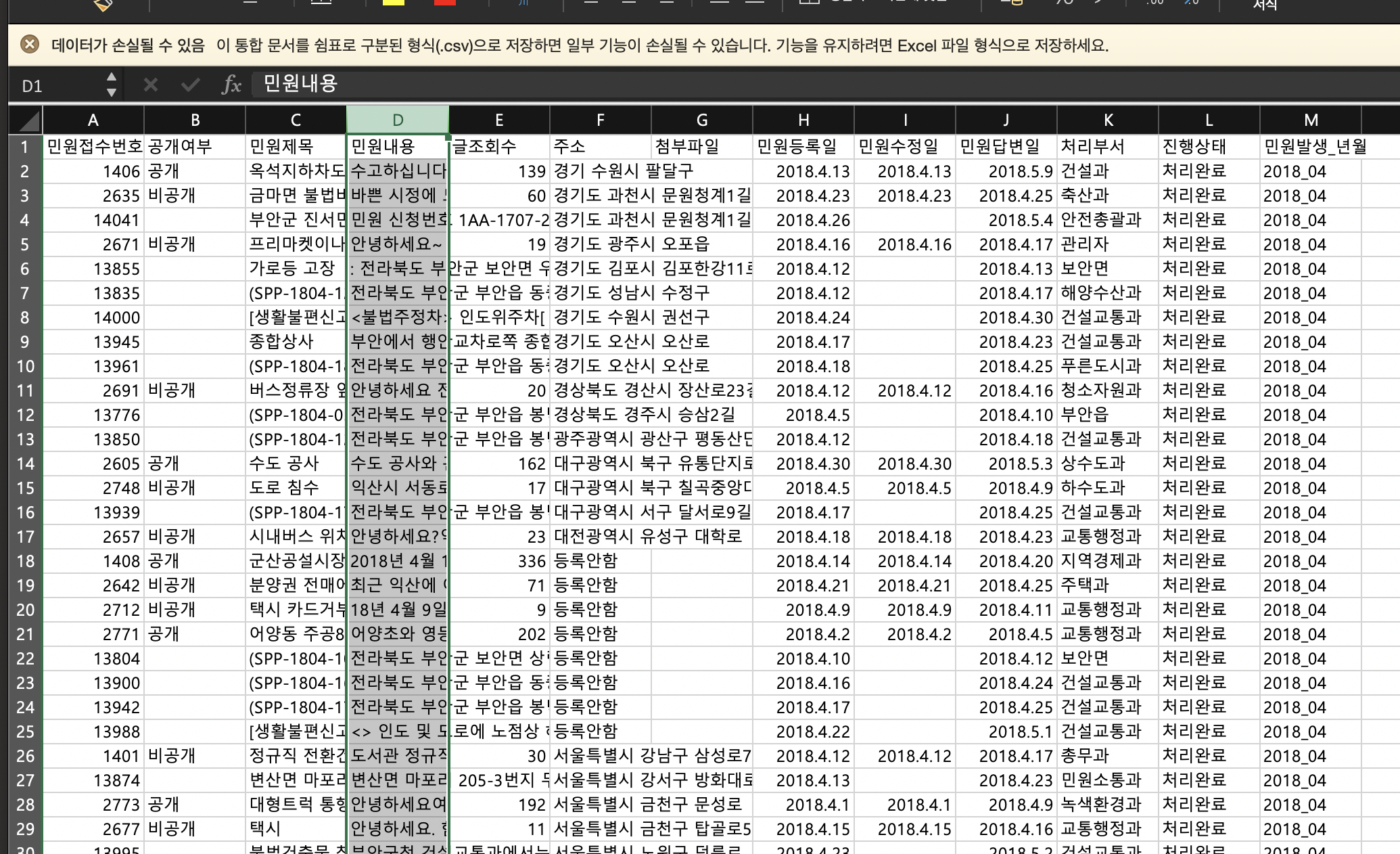Dismiss the data loss warning banner

tap(29, 45)
